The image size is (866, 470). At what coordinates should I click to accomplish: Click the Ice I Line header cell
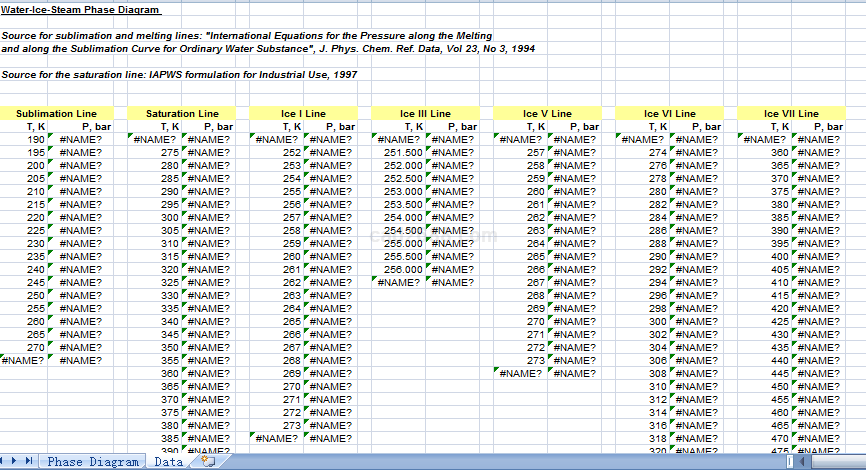click(304, 114)
